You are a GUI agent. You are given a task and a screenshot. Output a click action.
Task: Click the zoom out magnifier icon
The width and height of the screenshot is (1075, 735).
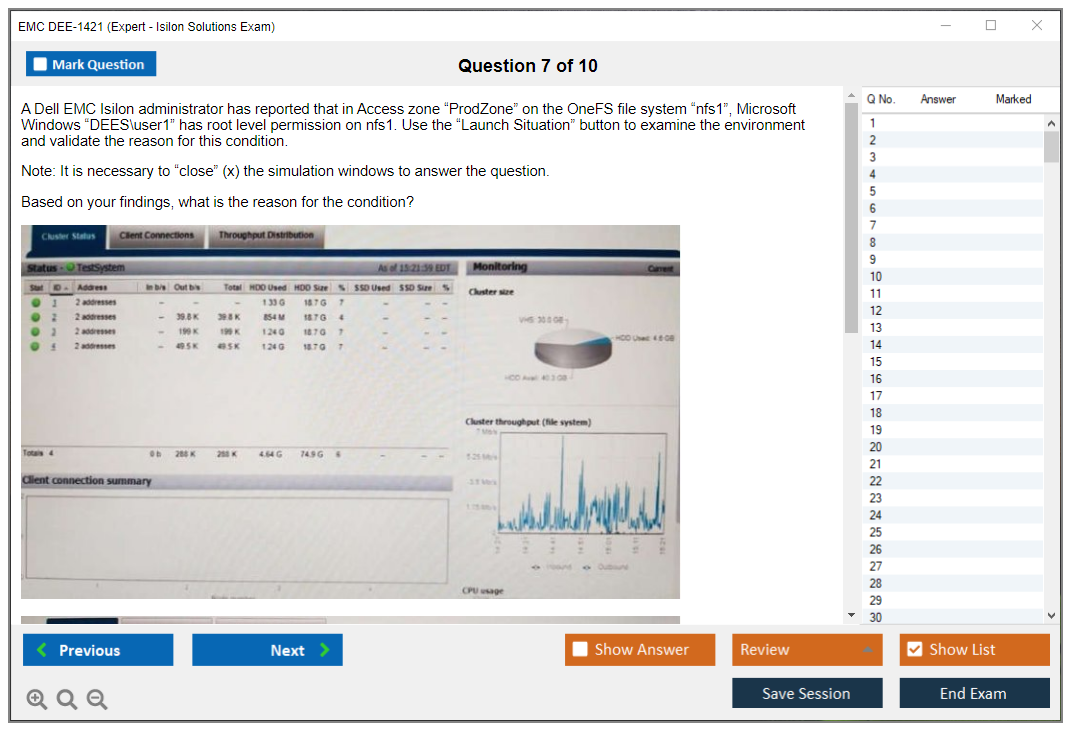point(97,700)
